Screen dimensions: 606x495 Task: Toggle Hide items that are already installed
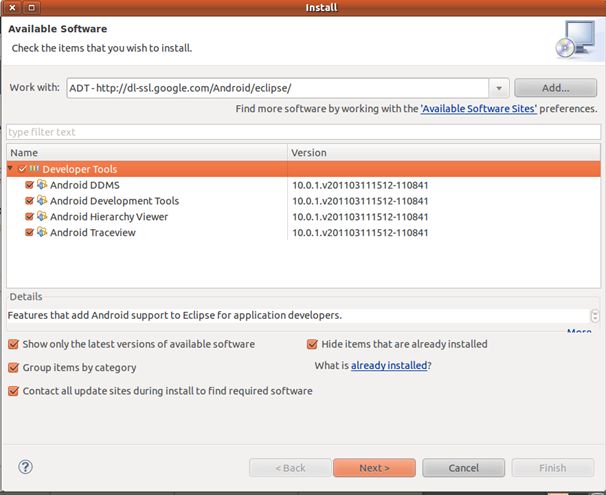click(x=312, y=344)
